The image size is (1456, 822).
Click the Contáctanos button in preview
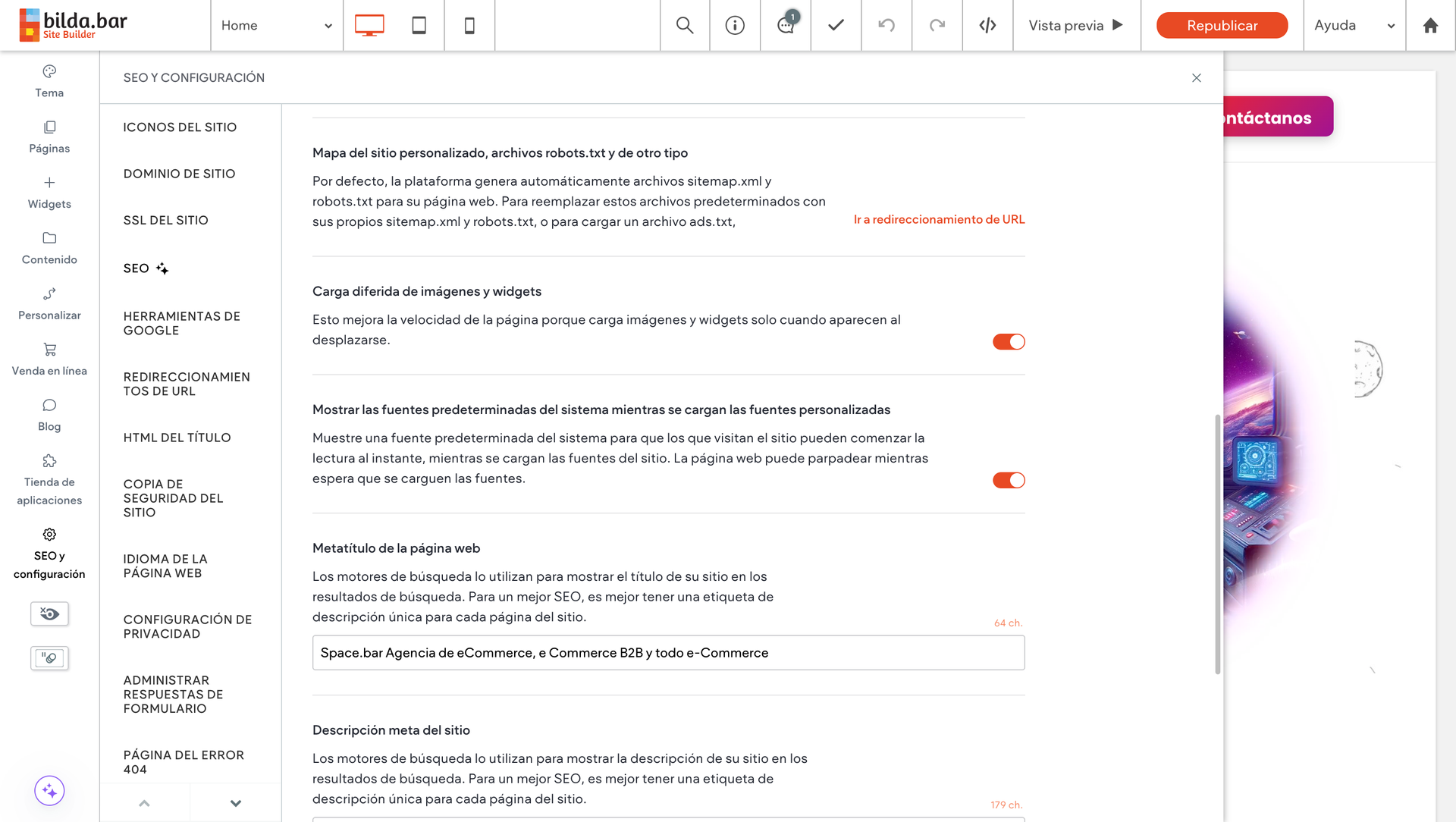[1279, 117]
